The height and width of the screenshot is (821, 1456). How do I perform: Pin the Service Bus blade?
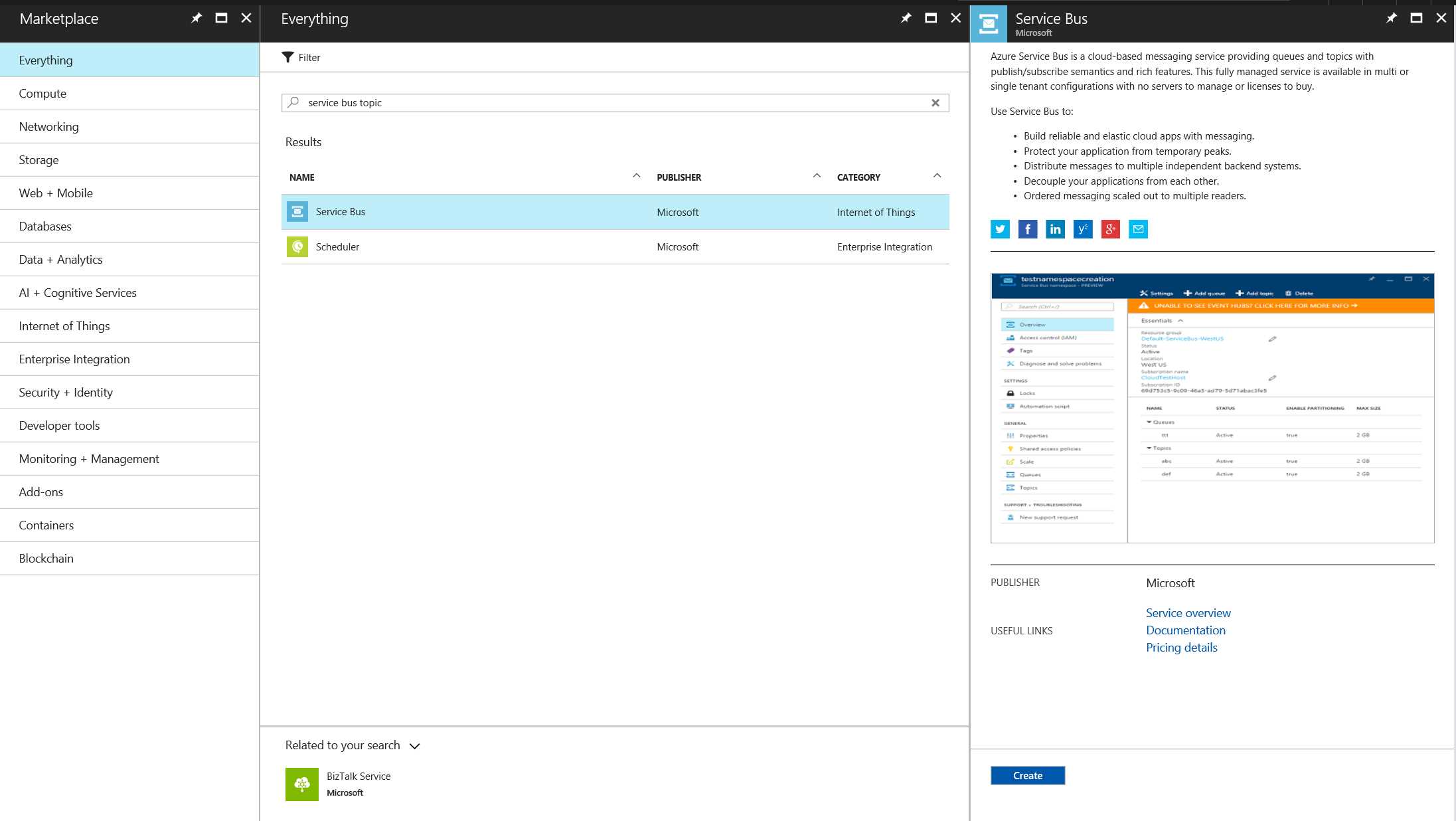(x=1391, y=18)
